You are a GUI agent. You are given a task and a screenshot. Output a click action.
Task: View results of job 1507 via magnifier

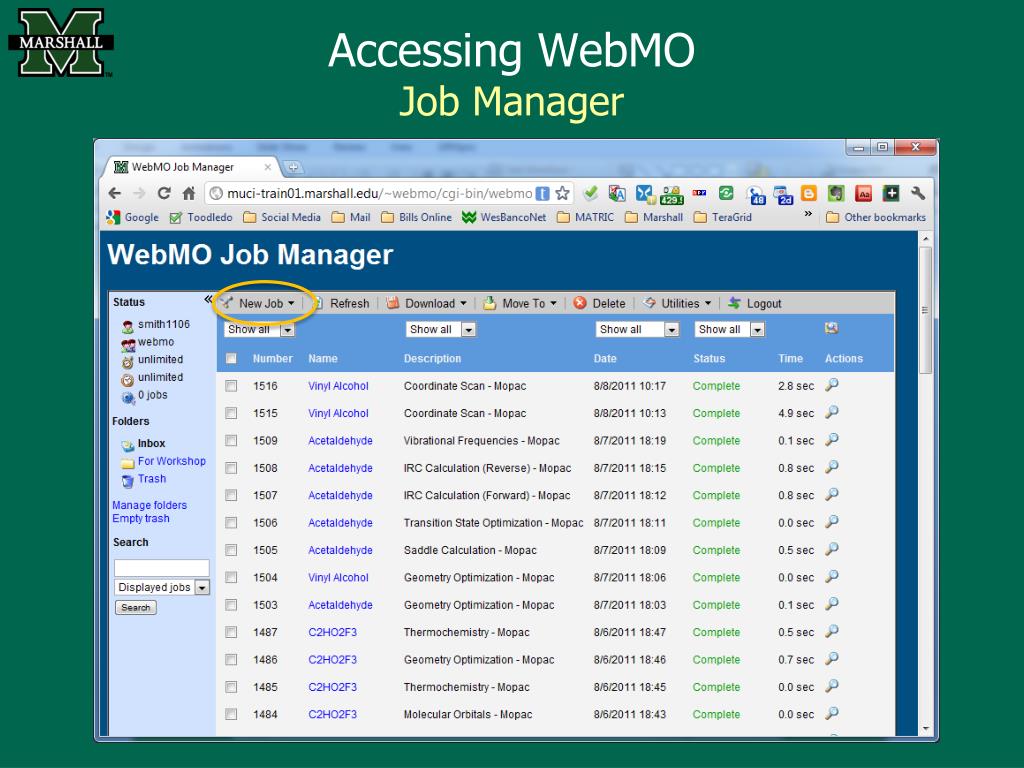coord(831,494)
